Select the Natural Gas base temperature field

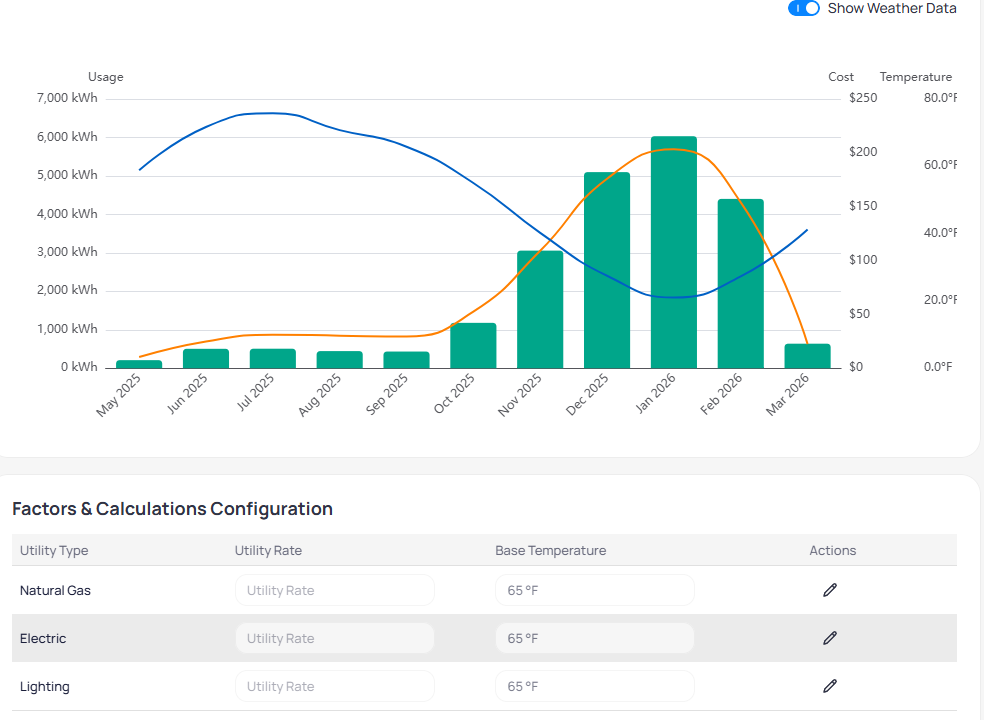pyautogui.click(x=594, y=590)
